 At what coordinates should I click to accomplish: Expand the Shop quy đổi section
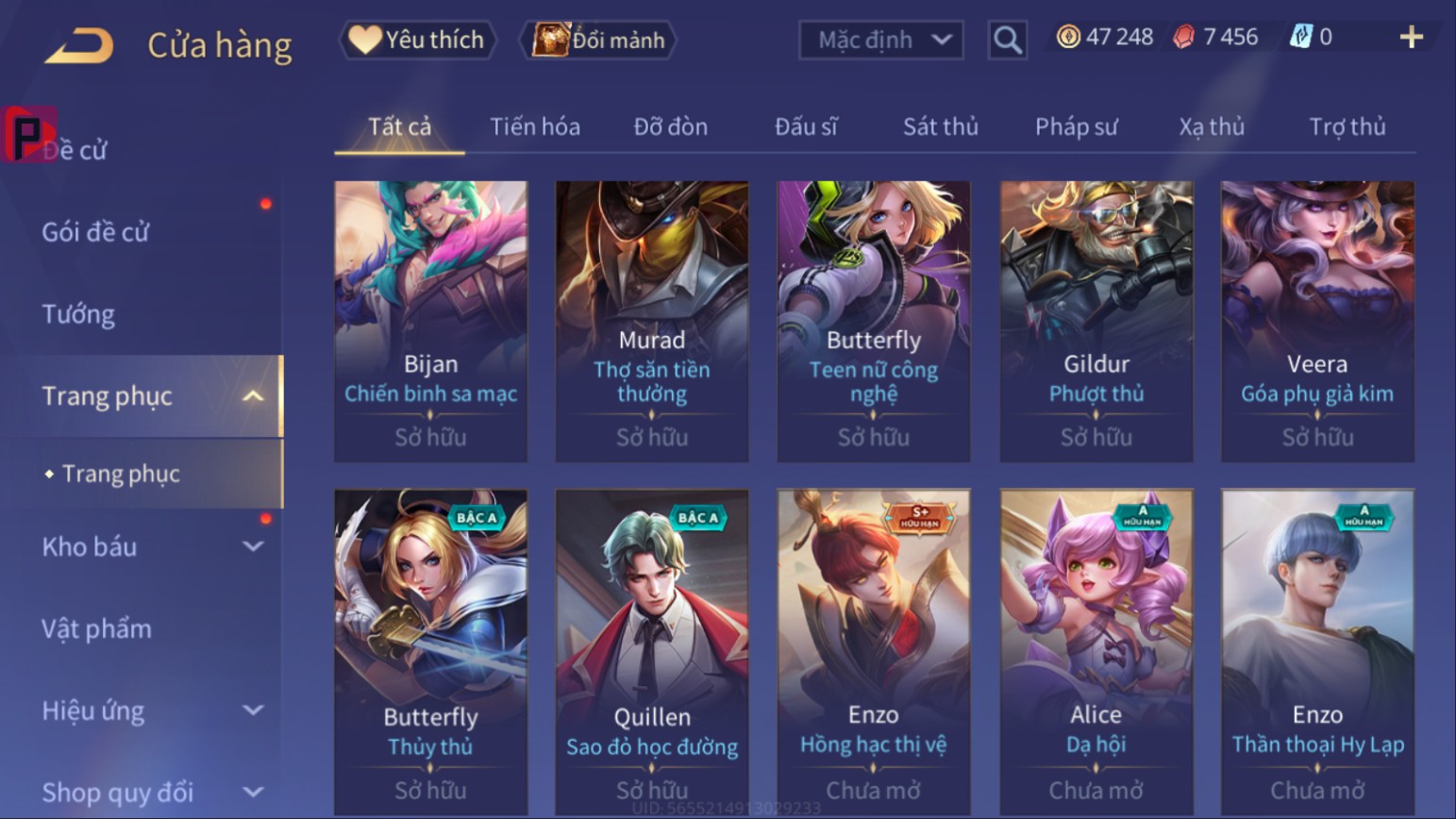click(253, 793)
